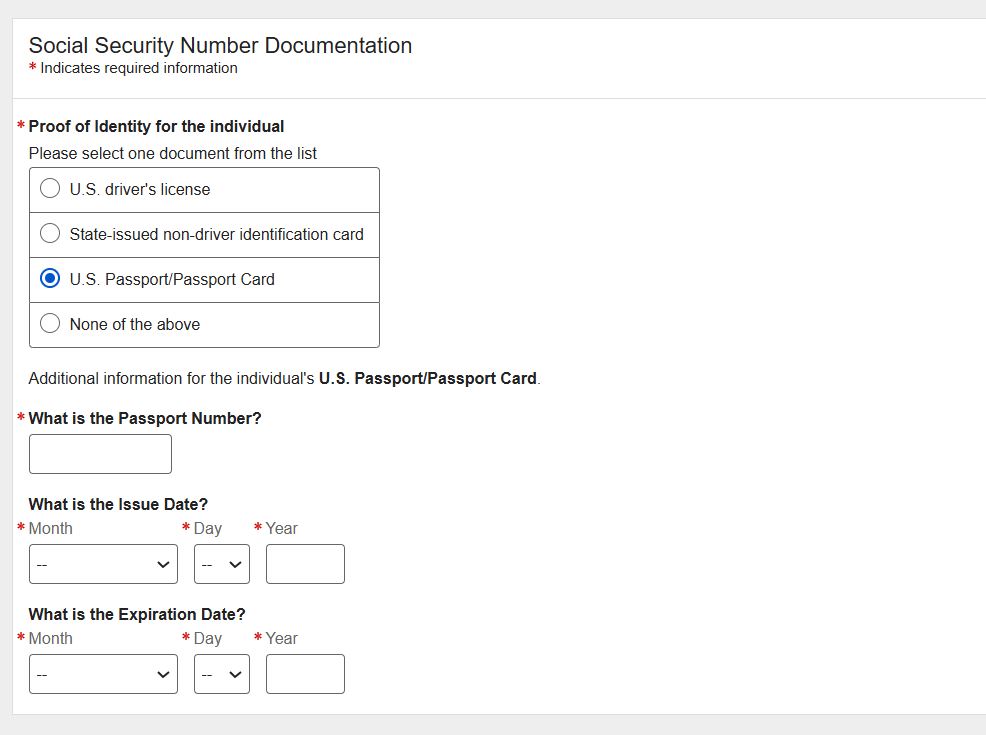Click the Social Security Number Documentation heading

click(220, 45)
